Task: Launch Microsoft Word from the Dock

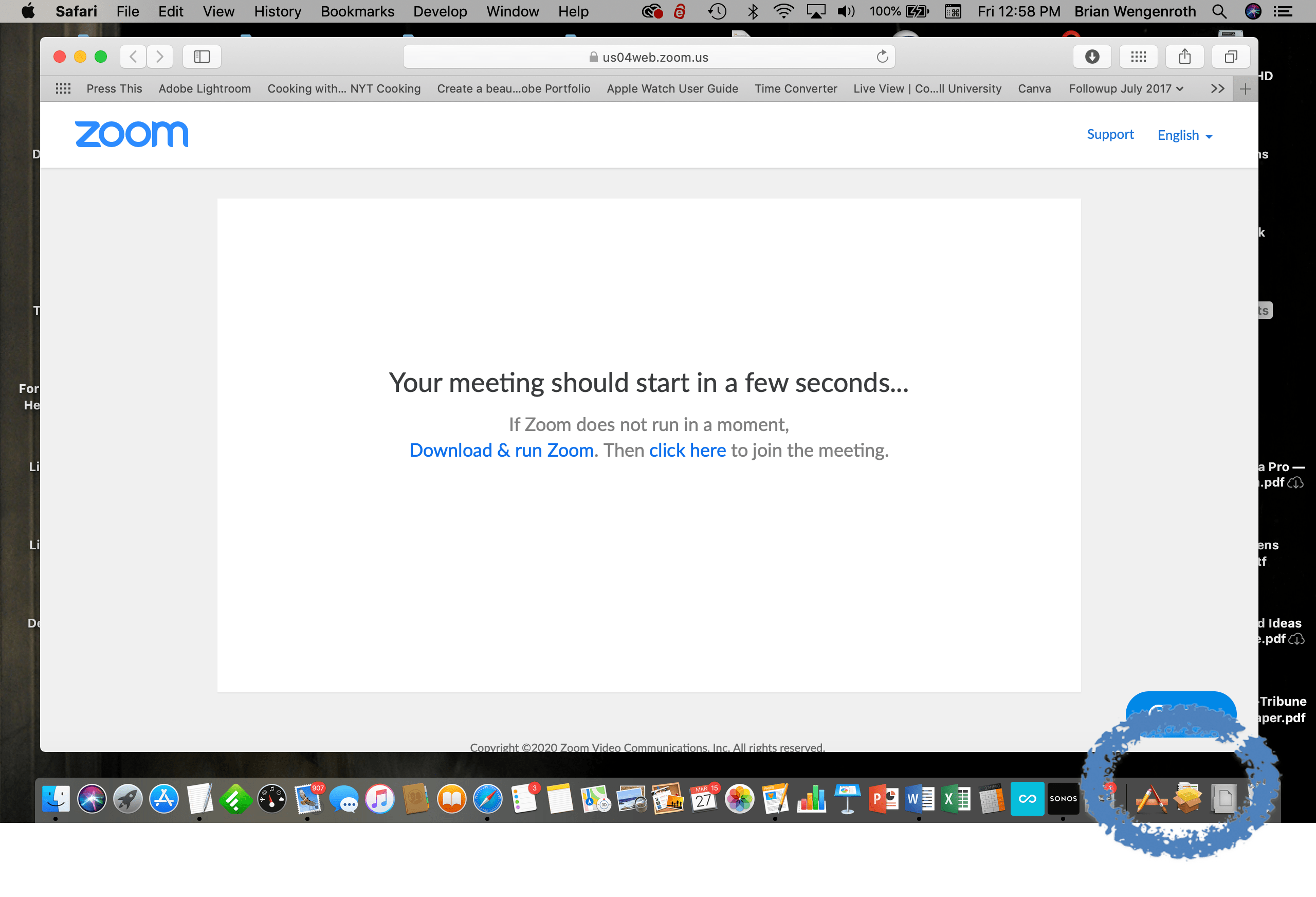Action: pyautogui.click(x=919, y=799)
